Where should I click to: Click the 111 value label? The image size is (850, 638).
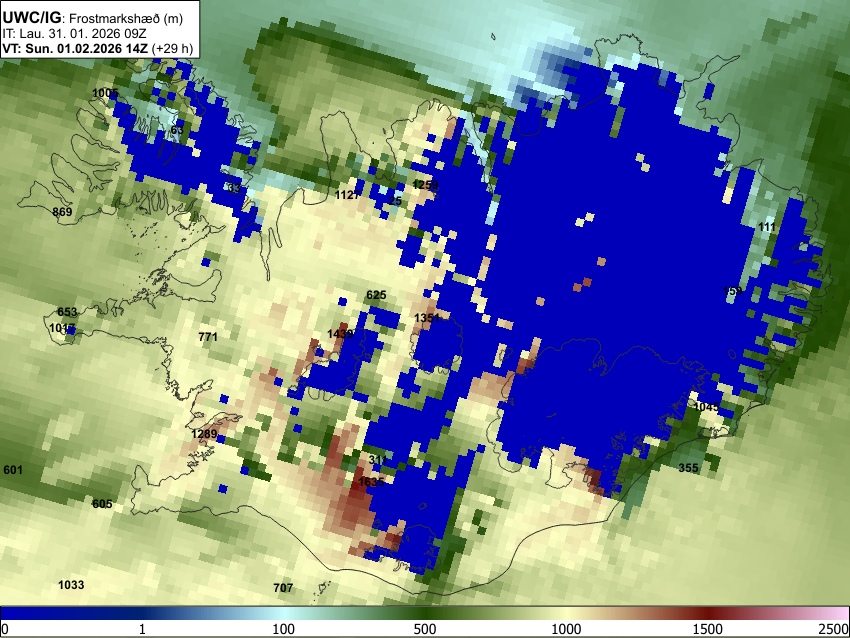767,227
